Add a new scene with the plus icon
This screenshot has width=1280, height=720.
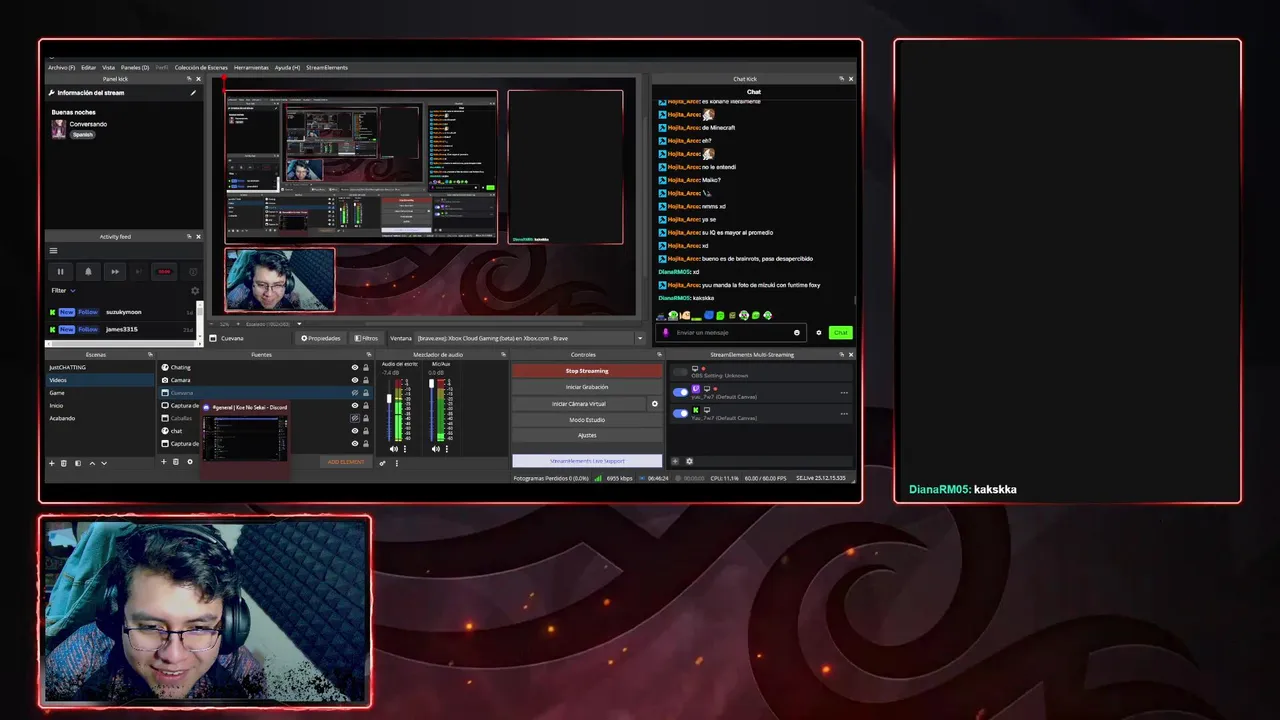[x=52, y=463]
